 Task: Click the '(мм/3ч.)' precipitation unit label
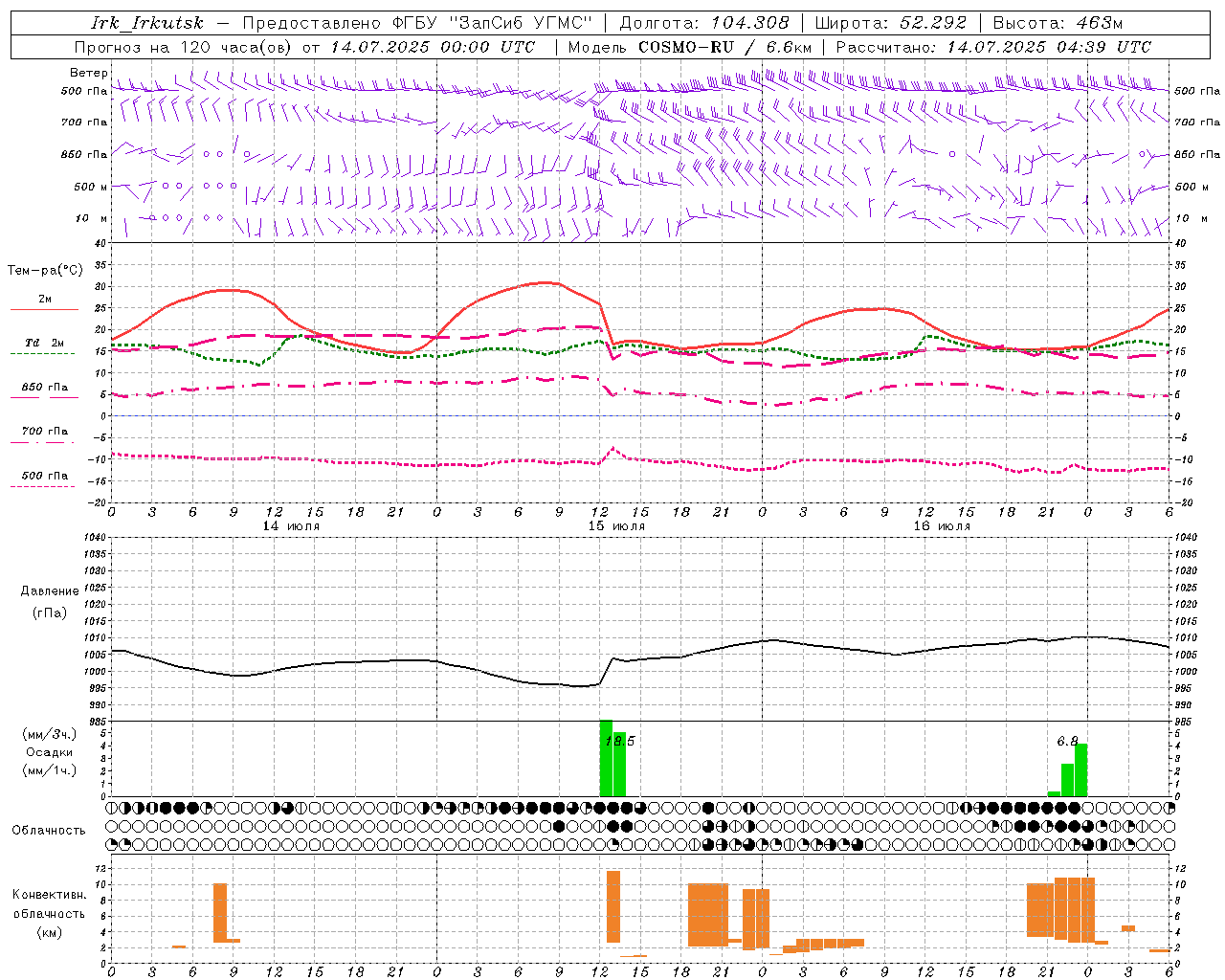(x=50, y=734)
